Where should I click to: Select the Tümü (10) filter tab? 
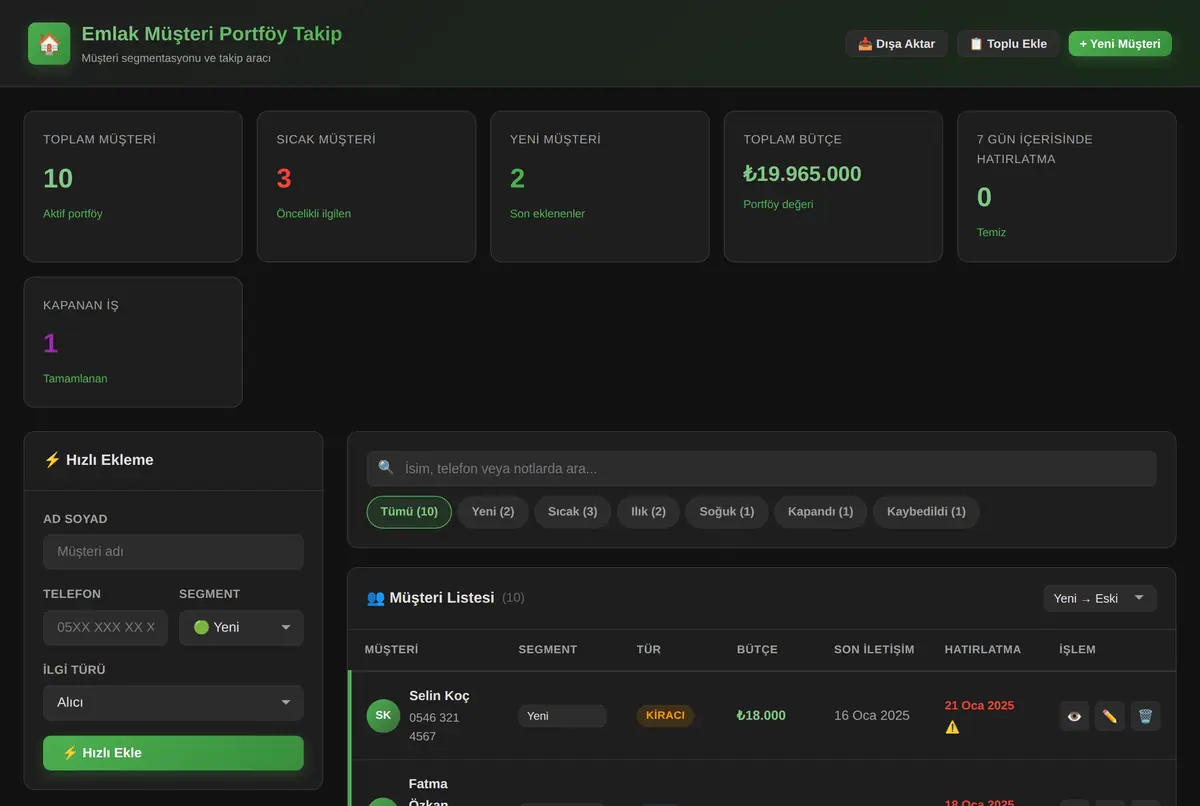coord(409,512)
